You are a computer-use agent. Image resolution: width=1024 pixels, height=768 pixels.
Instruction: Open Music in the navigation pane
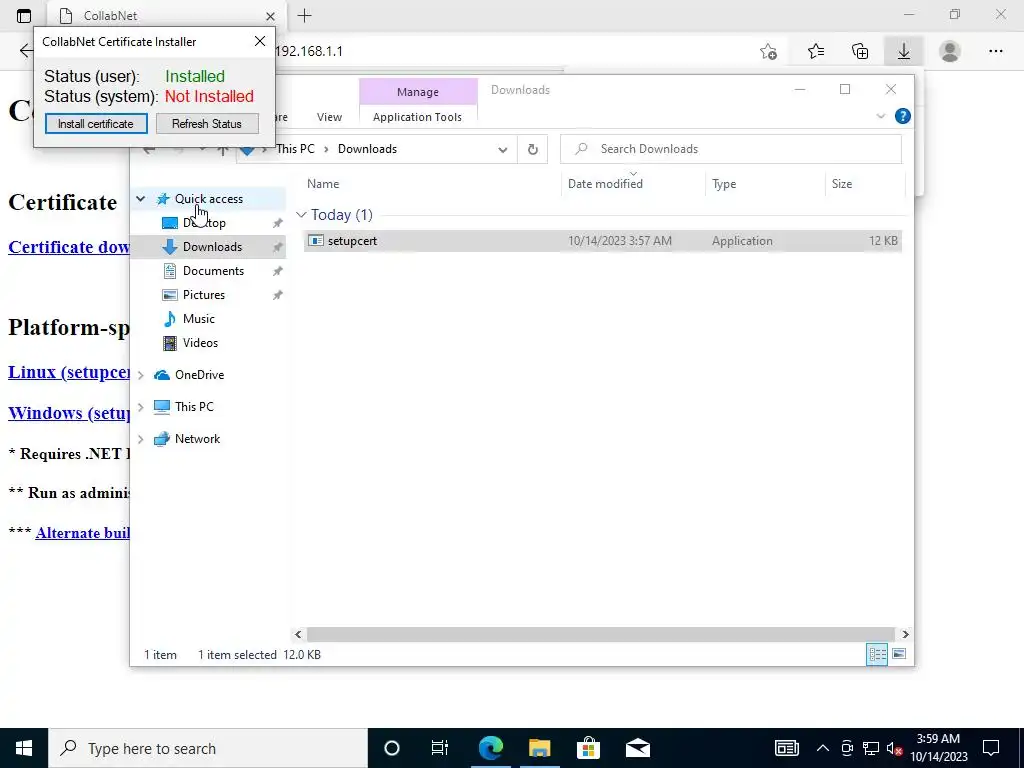[199, 319]
